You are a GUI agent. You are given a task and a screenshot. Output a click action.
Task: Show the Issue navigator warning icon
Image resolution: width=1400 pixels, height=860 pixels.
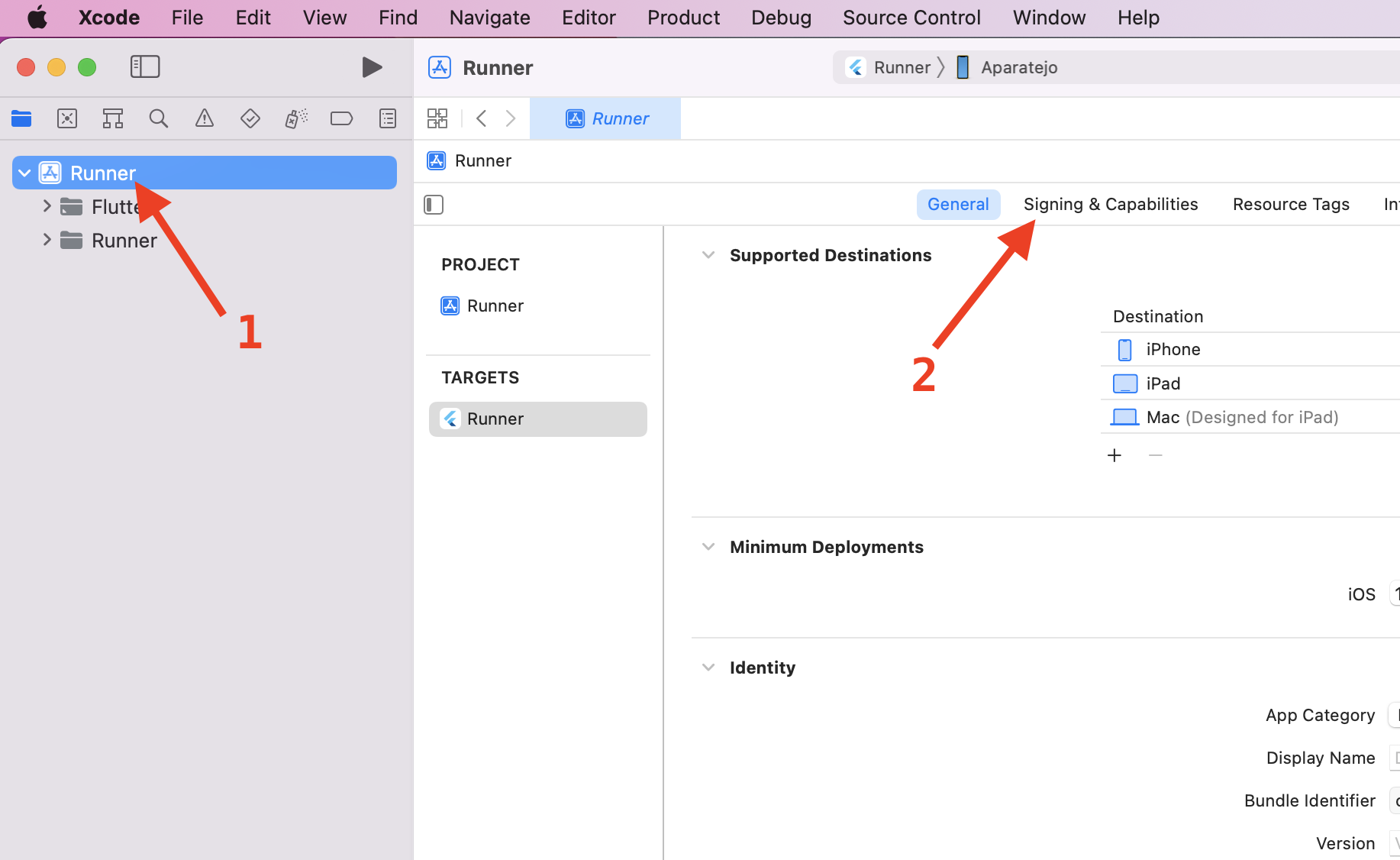tap(205, 118)
